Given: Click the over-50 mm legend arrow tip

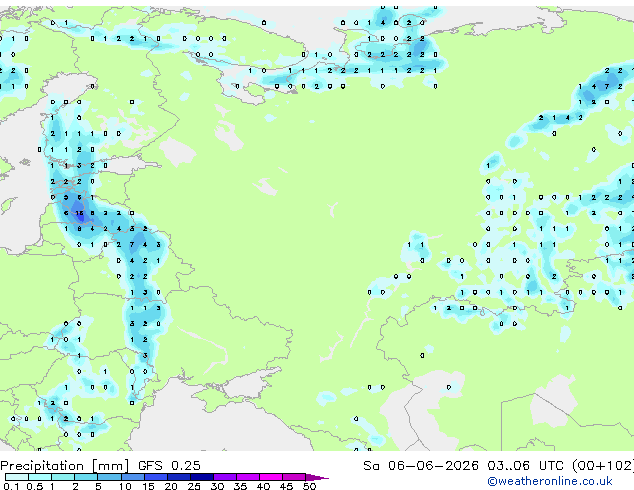Looking at the screenshot, I should [x=317, y=477].
